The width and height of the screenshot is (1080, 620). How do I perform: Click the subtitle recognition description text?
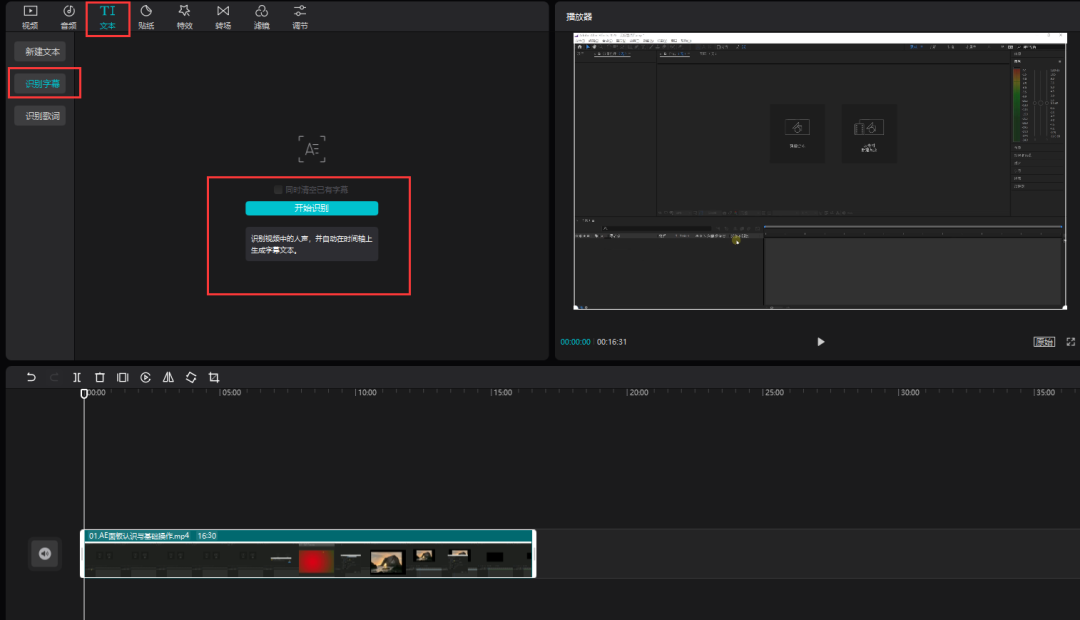[311, 244]
